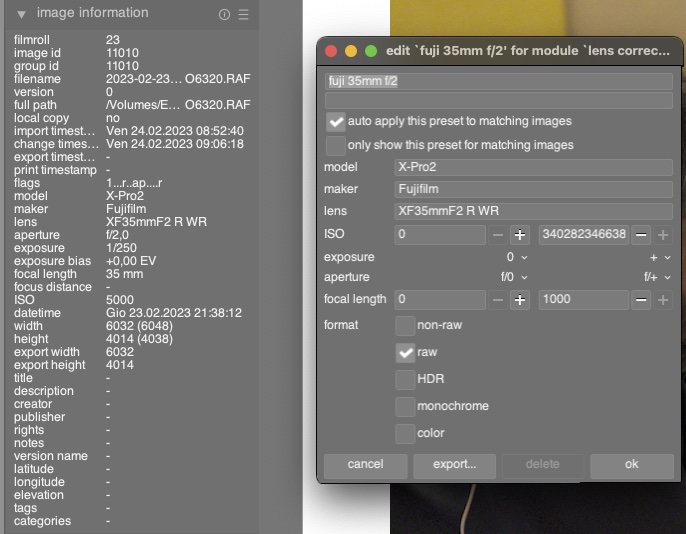Image resolution: width=686 pixels, height=534 pixels.
Task: Click the focal length value 35 mm
Action: coord(124,274)
